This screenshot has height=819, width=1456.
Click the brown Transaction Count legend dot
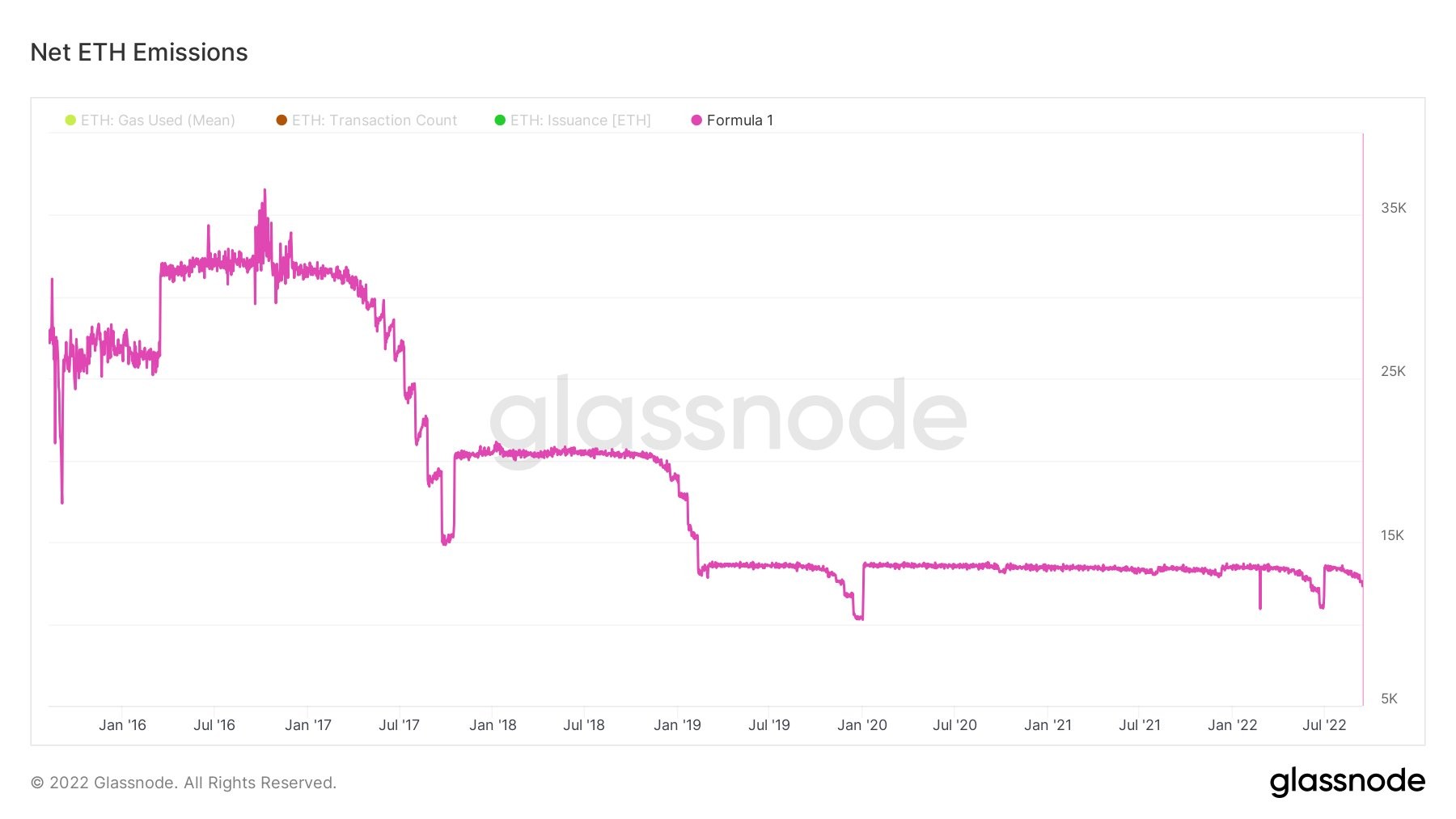point(281,120)
